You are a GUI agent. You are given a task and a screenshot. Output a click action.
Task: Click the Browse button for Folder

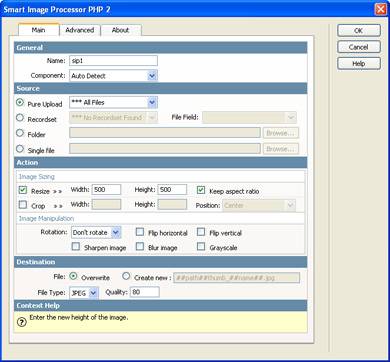[x=281, y=133]
